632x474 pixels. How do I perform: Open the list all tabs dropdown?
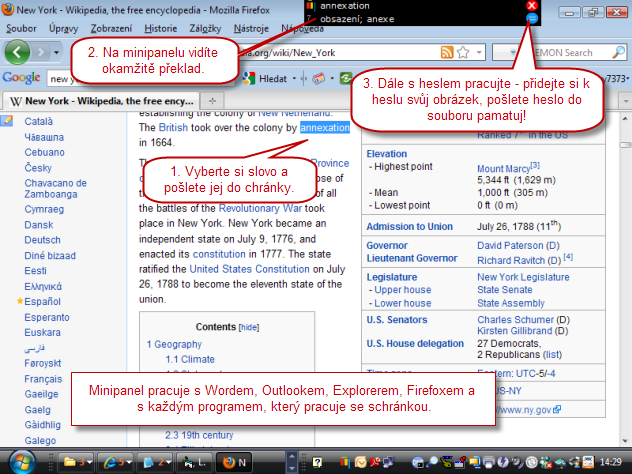coord(626,101)
